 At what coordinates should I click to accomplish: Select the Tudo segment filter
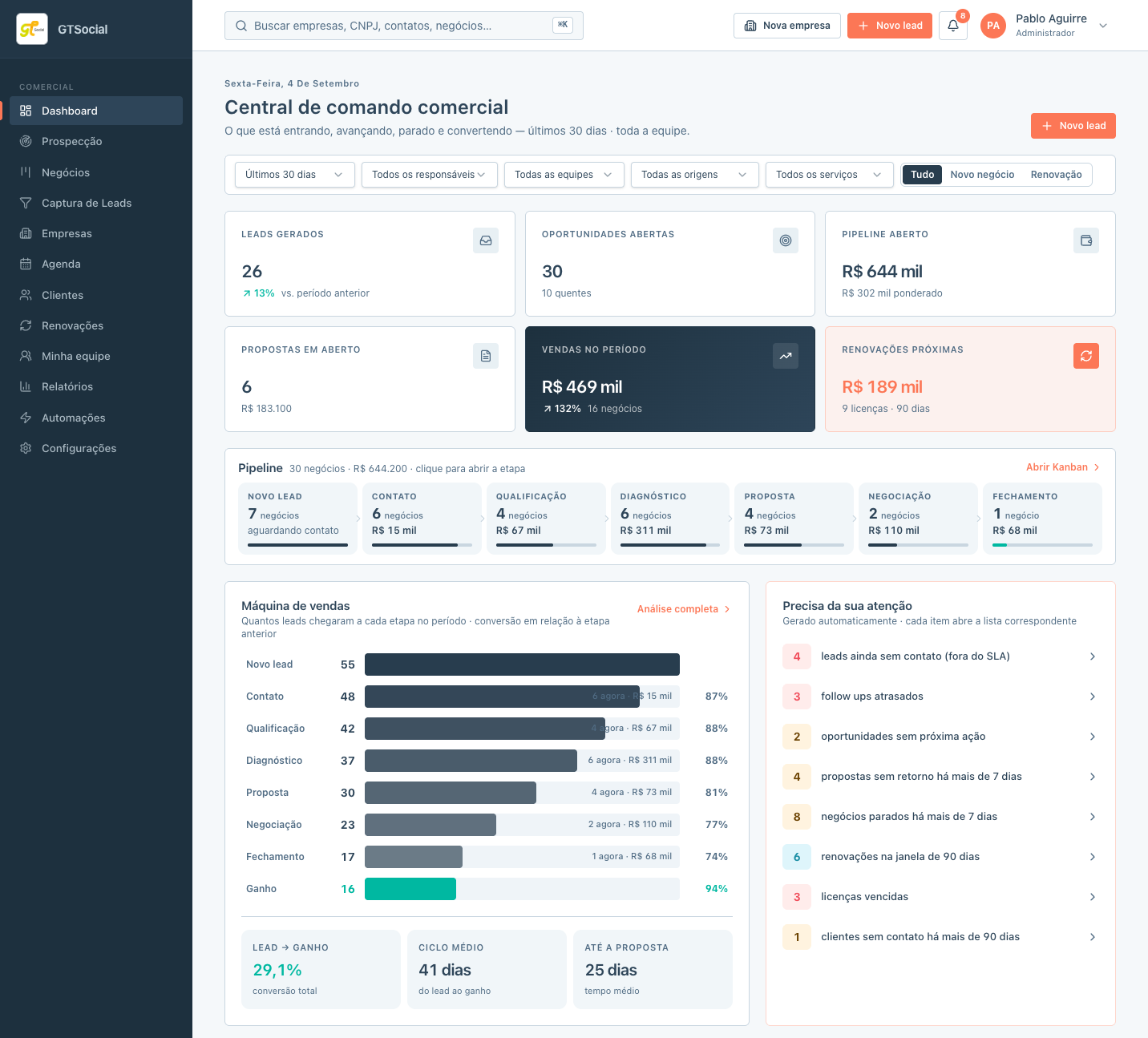click(922, 175)
